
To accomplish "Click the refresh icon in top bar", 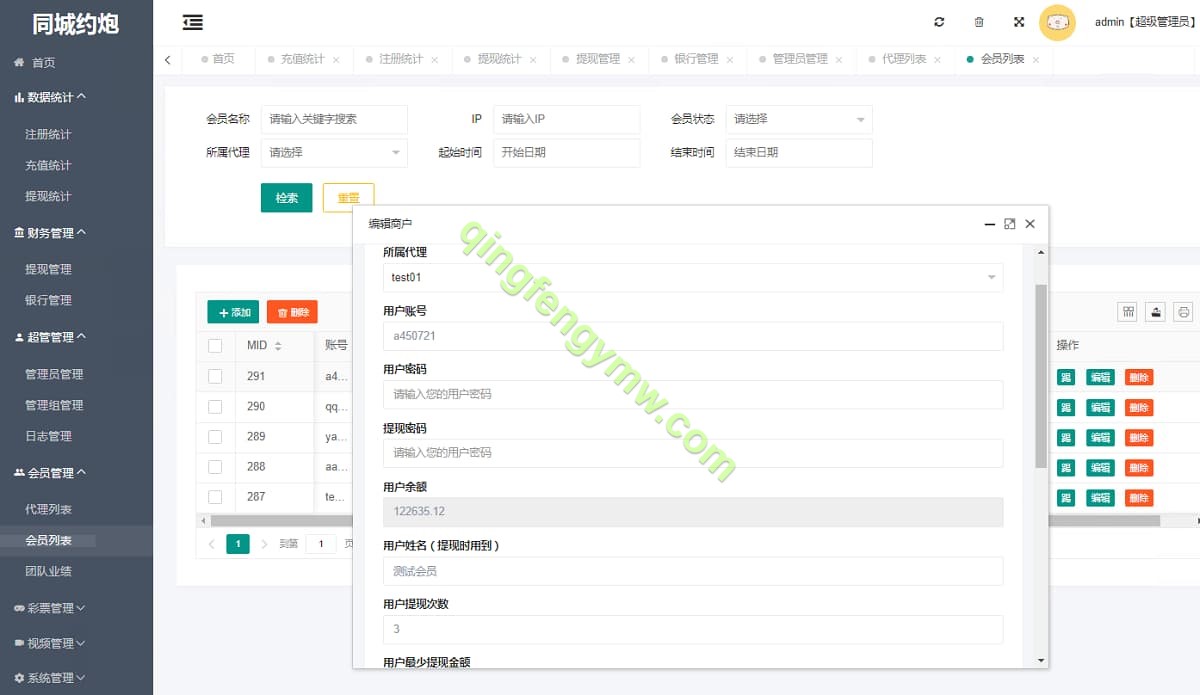I will (939, 22).
